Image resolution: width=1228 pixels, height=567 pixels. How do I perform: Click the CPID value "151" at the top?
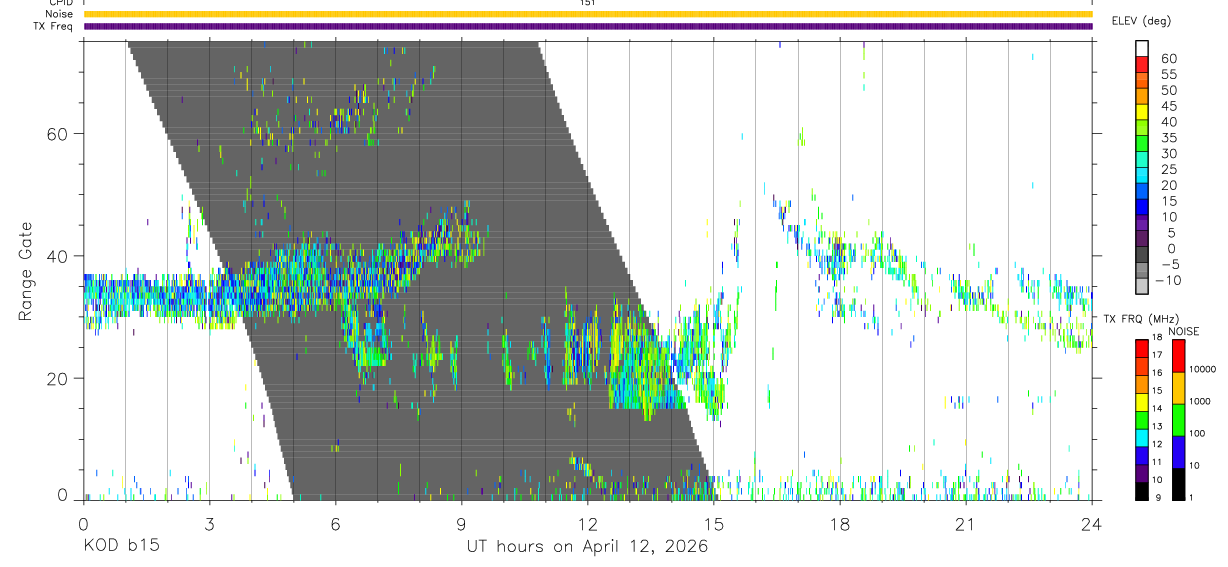click(588, 3)
